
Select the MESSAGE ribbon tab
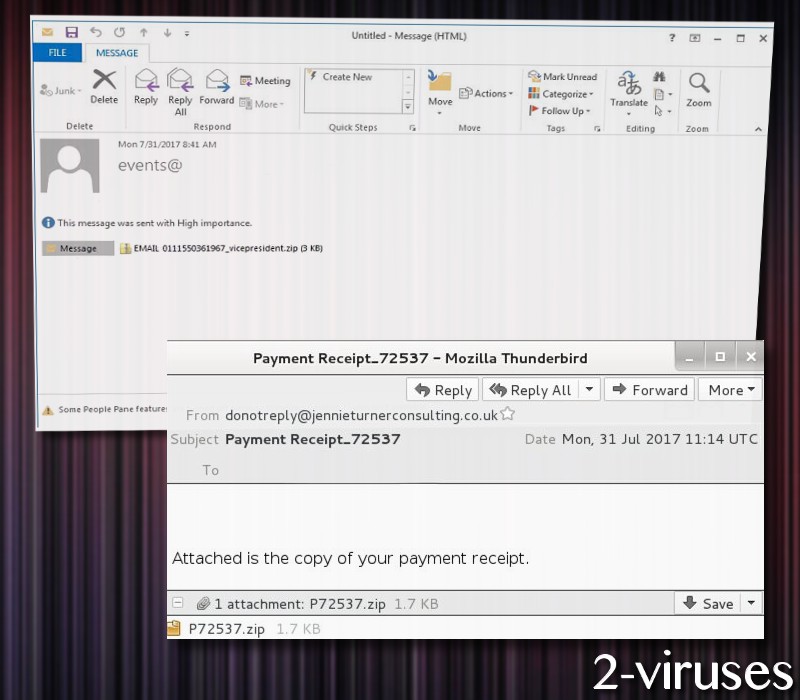click(x=117, y=53)
